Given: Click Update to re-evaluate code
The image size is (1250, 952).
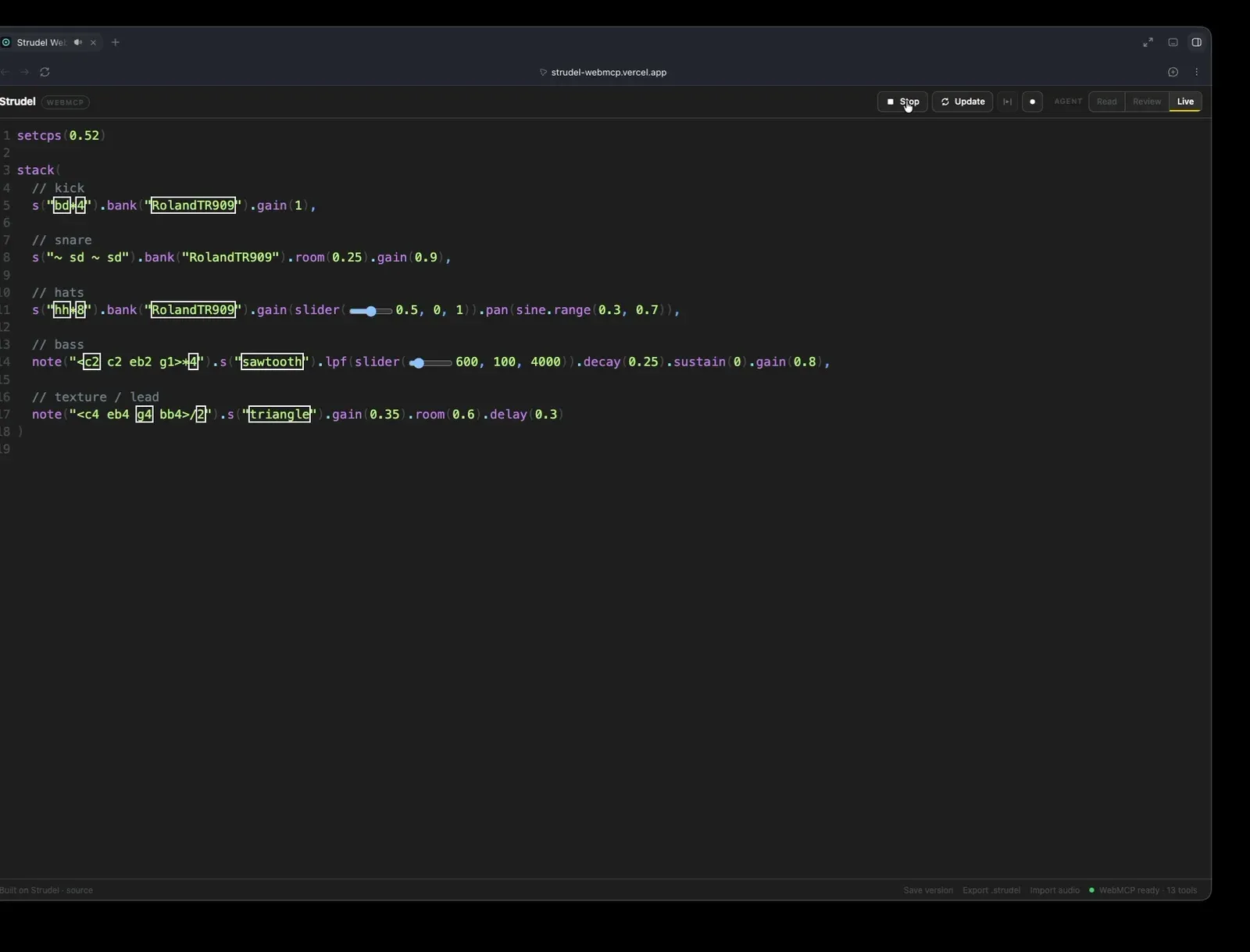Looking at the screenshot, I should click(962, 102).
